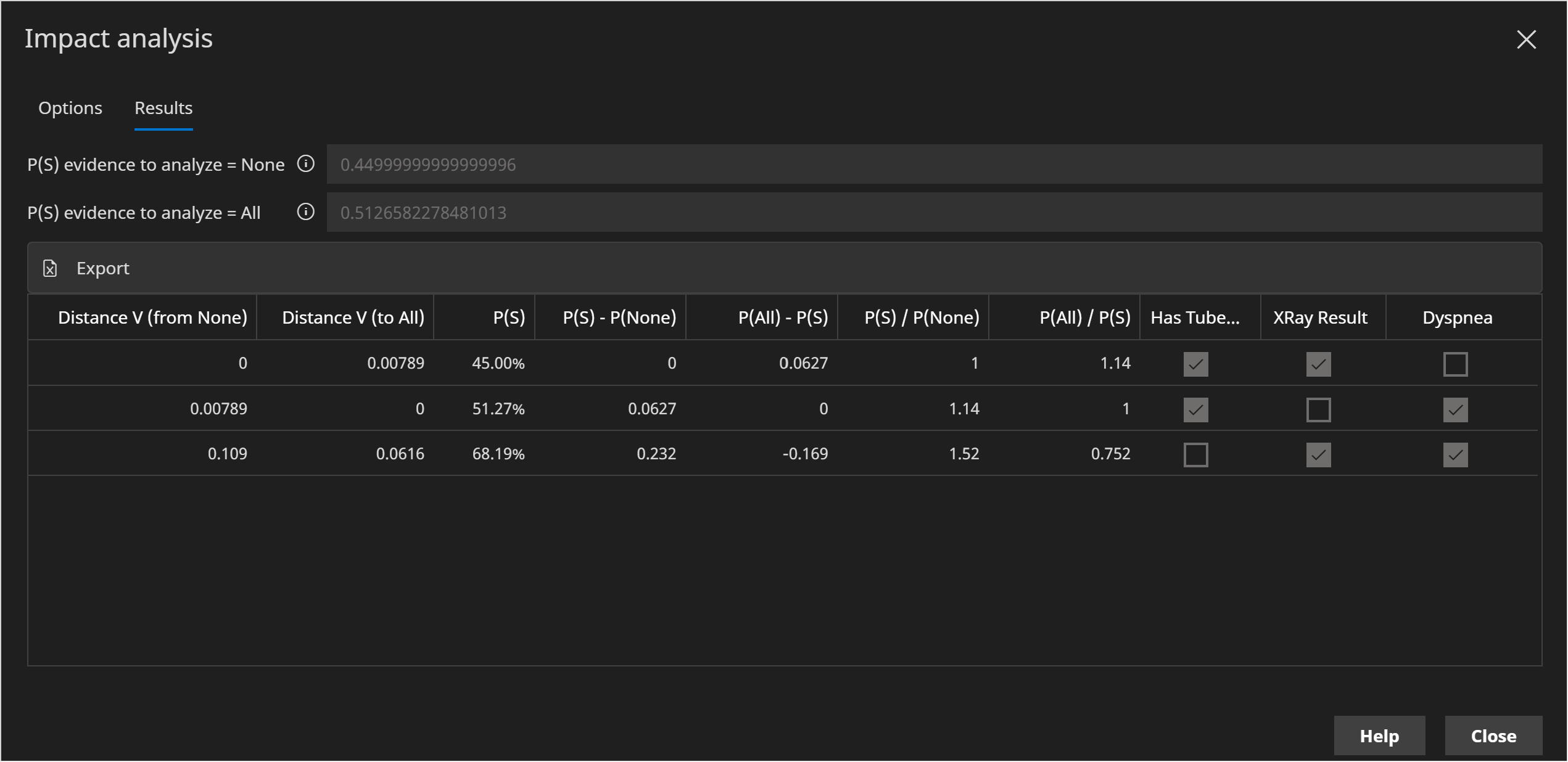
Task: Click the info icon beside evidence = None
Action: coord(305,165)
